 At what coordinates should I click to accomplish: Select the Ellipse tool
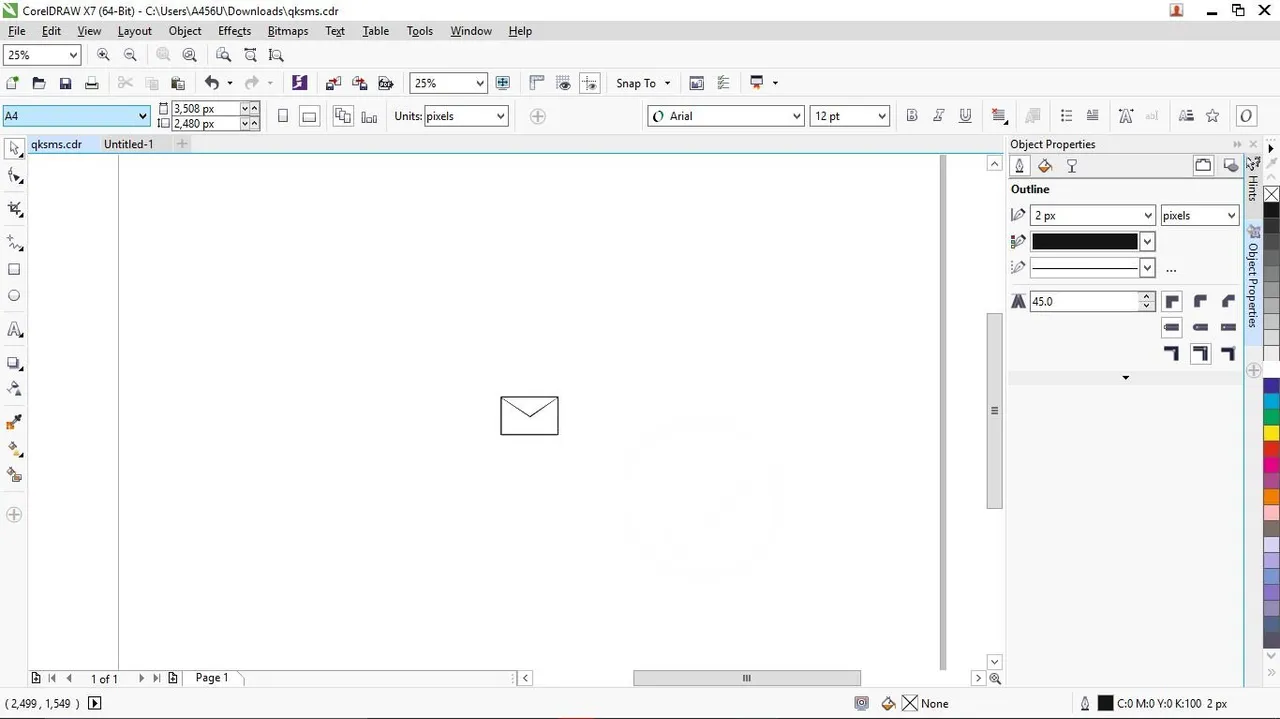(14, 296)
